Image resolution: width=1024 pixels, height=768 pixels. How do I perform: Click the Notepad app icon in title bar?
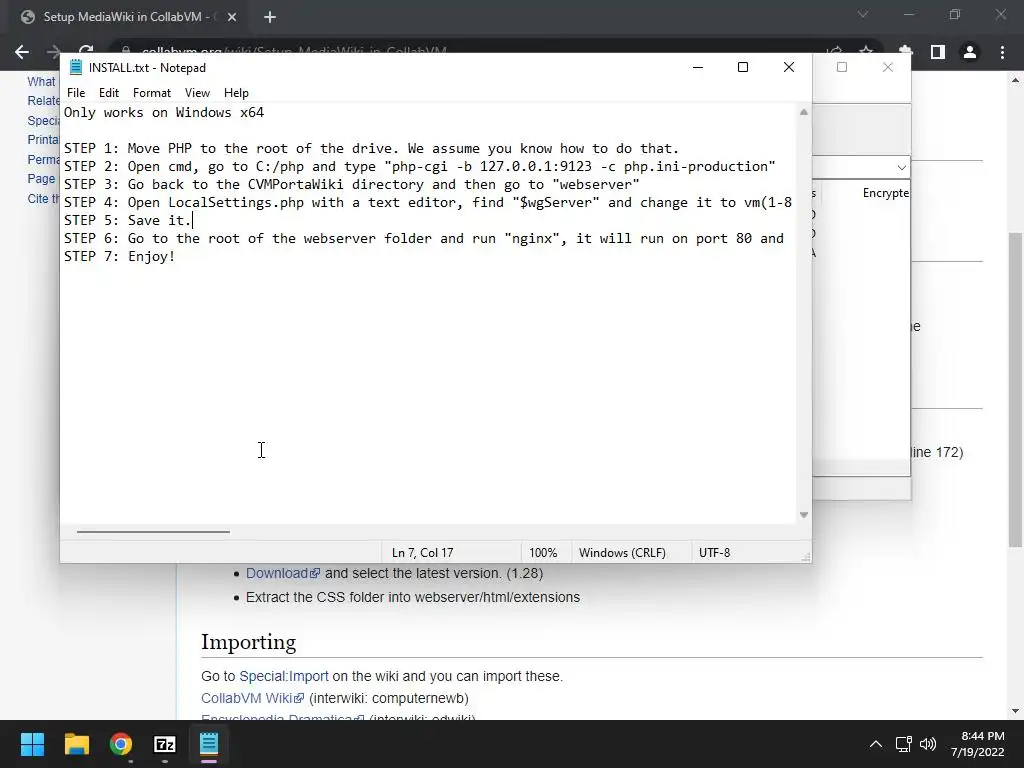coord(76,67)
